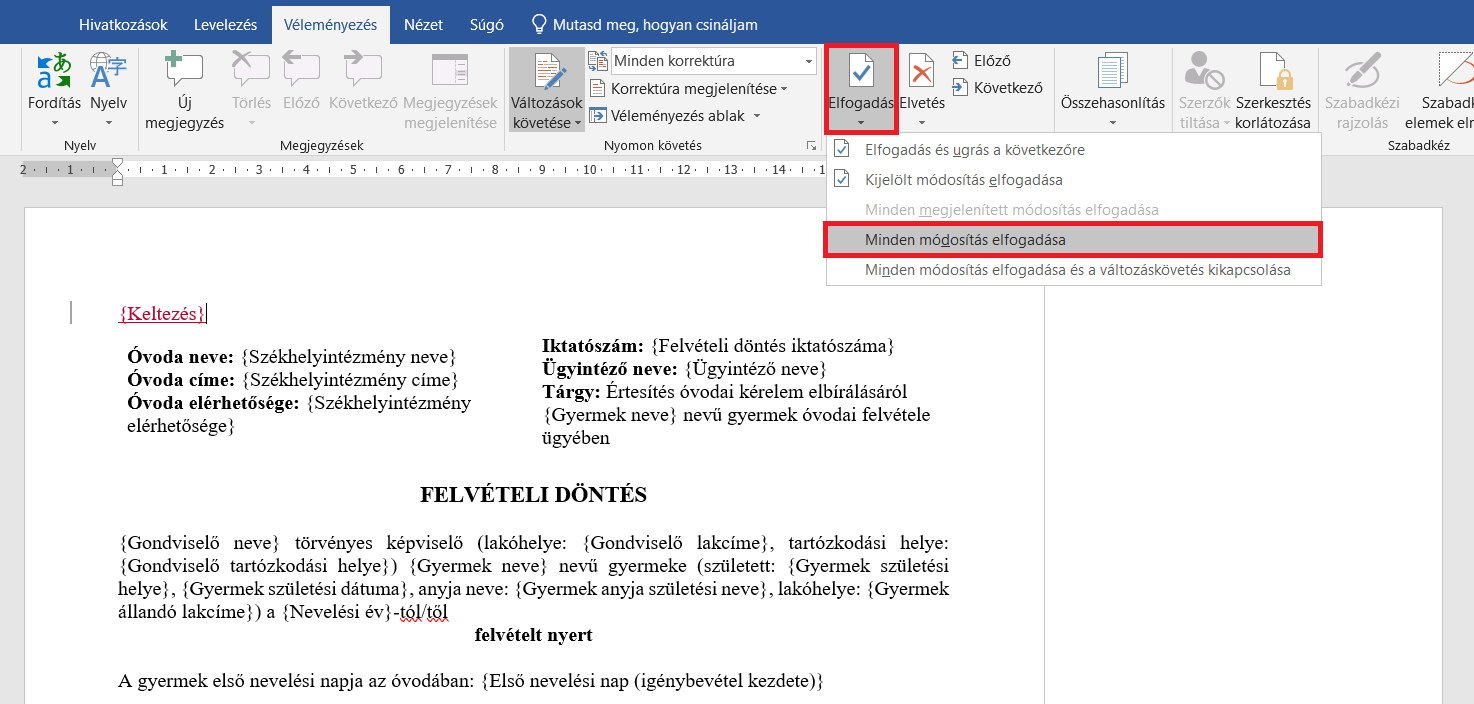This screenshot has height=704, width=1474.
Task: Click the FELVÉTELI DÖNTÉS heading
Action: [533, 495]
